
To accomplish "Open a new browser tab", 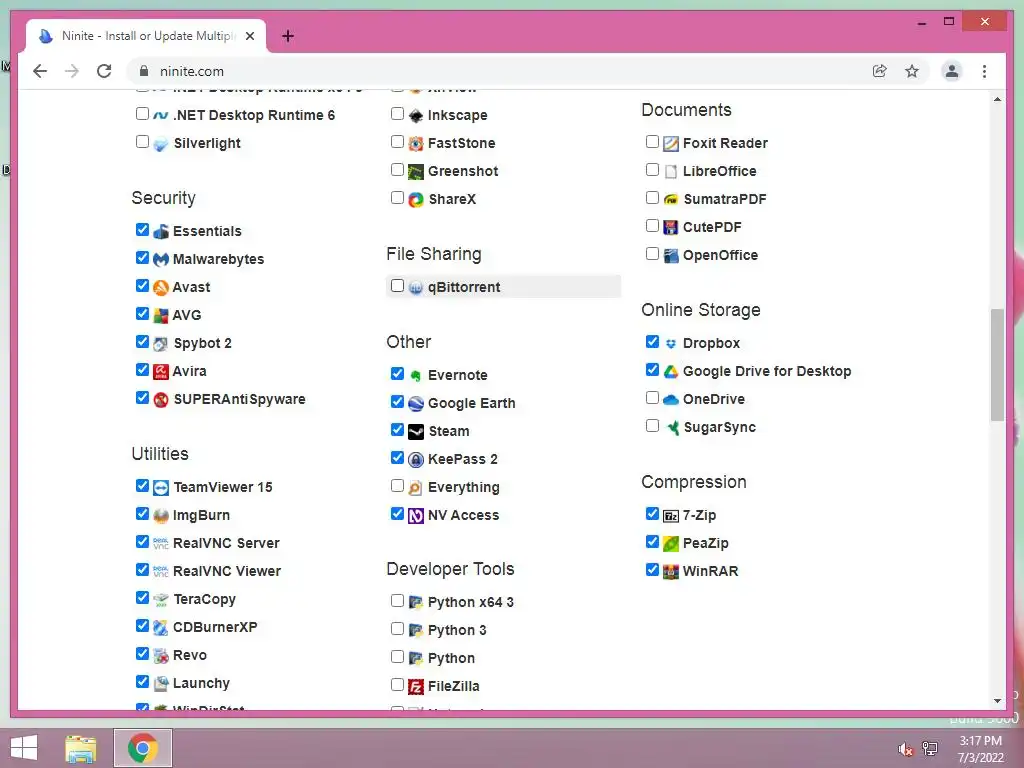I will 288,36.
